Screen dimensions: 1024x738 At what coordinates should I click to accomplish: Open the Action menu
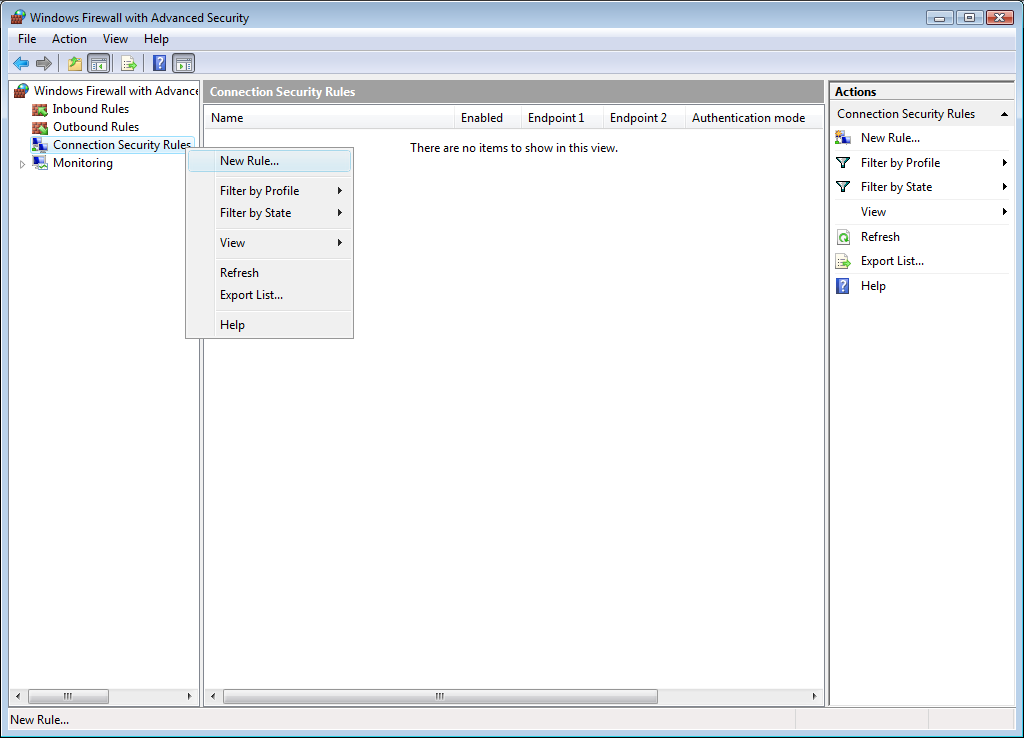click(x=69, y=39)
